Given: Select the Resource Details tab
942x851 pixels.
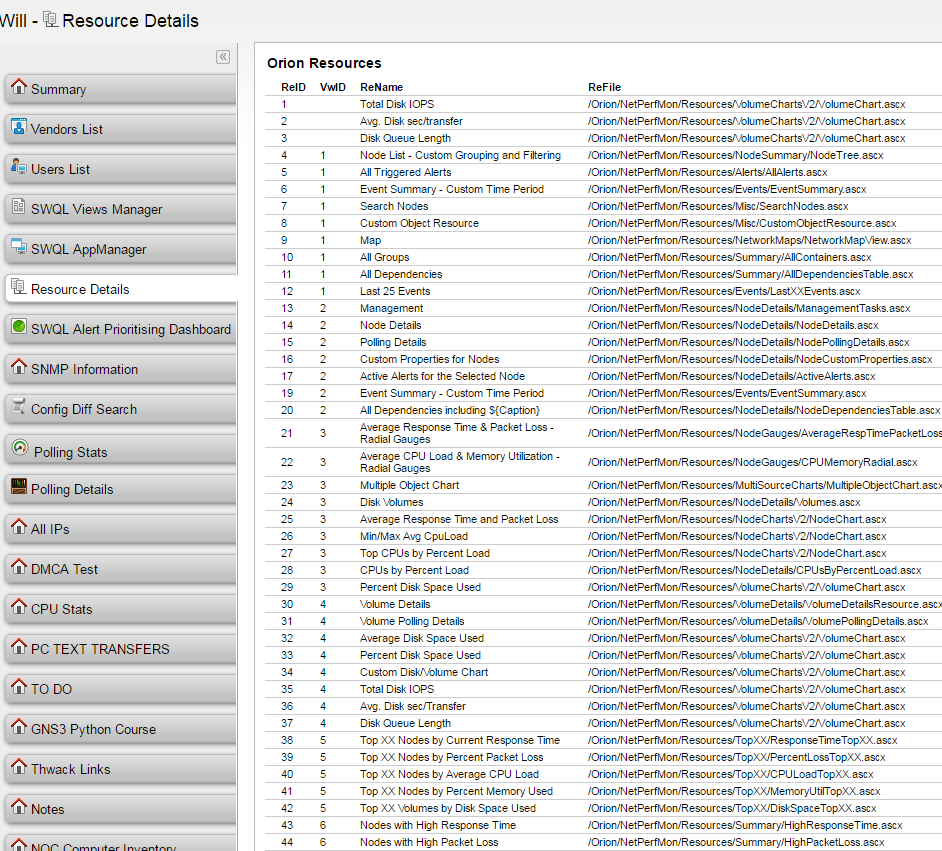Looking at the screenshot, I should point(122,289).
